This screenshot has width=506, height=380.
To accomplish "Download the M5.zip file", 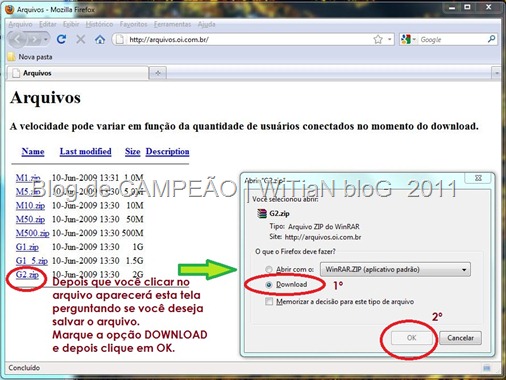I will pyautogui.click(x=28, y=192).
